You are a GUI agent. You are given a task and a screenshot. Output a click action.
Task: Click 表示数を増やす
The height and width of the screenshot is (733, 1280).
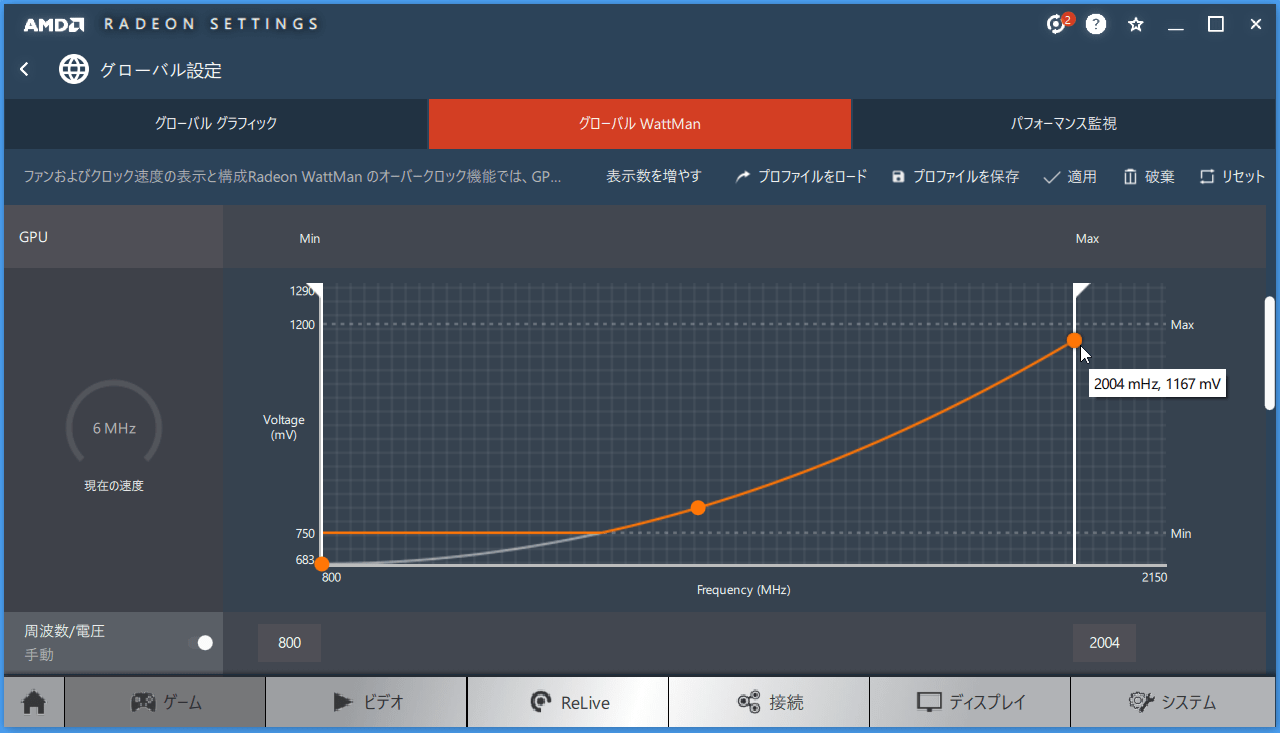[654, 176]
